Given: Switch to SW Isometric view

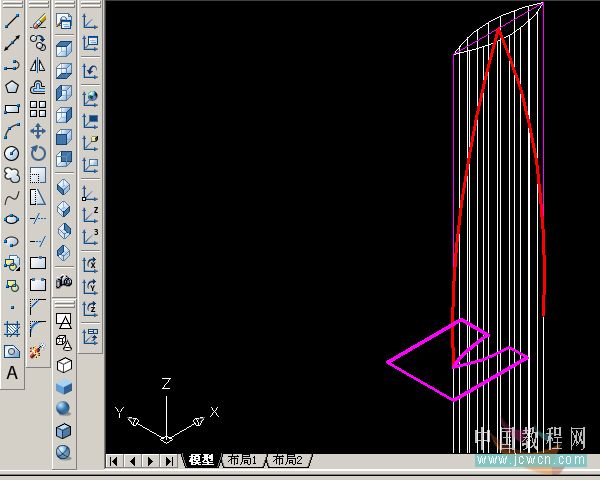Looking at the screenshot, I should tap(64, 187).
